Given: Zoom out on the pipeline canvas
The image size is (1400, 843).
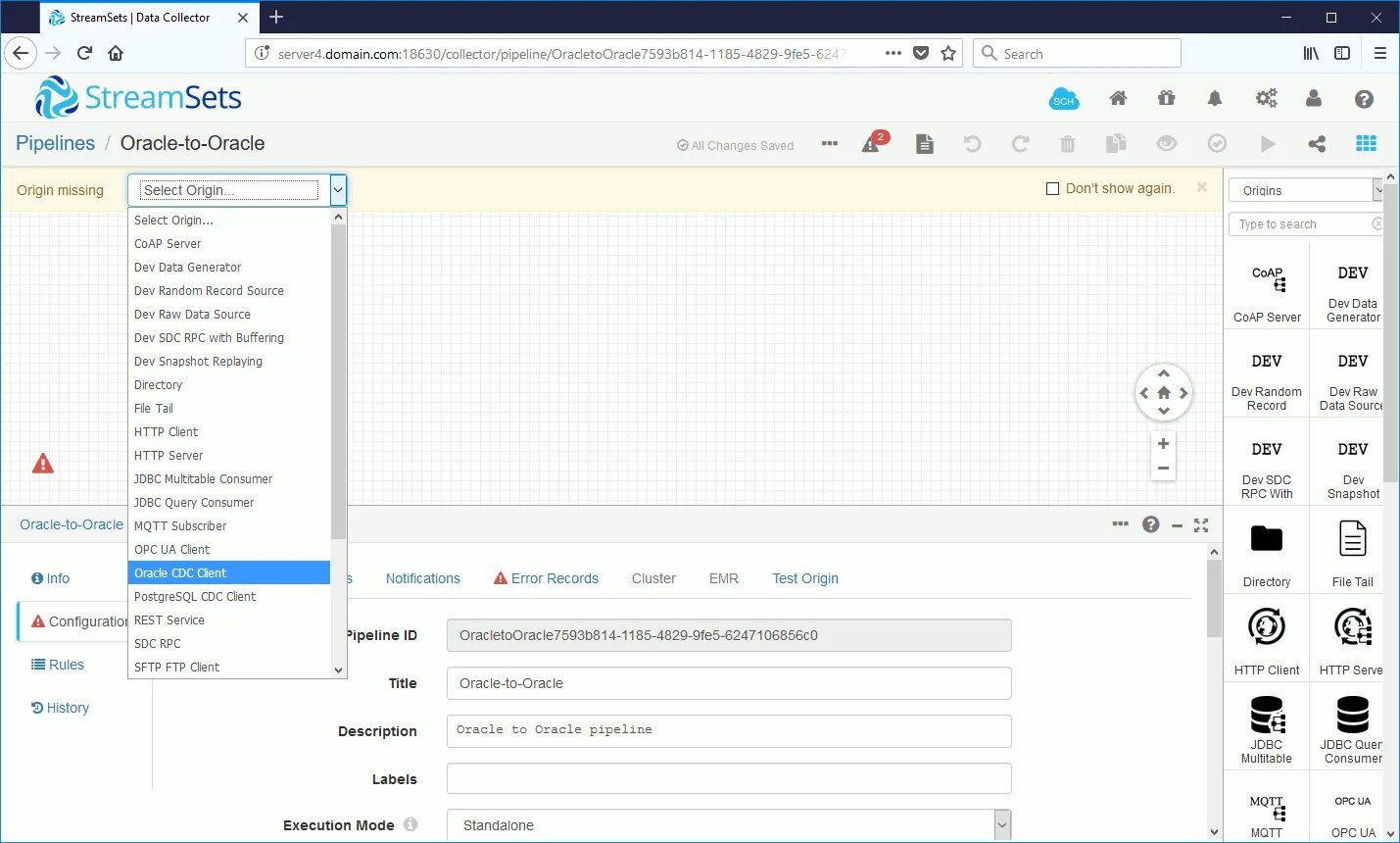Looking at the screenshot, I should pyautogui.click(x=1163, y=469).
